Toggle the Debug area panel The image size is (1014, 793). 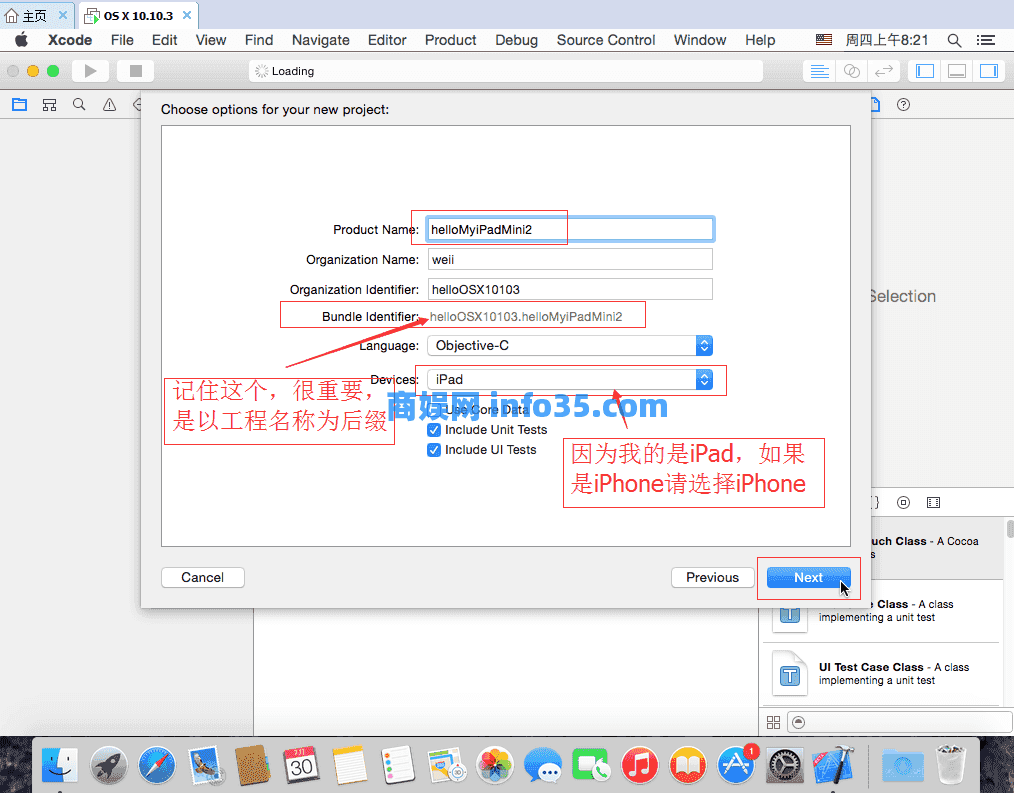tap(957, 71)
